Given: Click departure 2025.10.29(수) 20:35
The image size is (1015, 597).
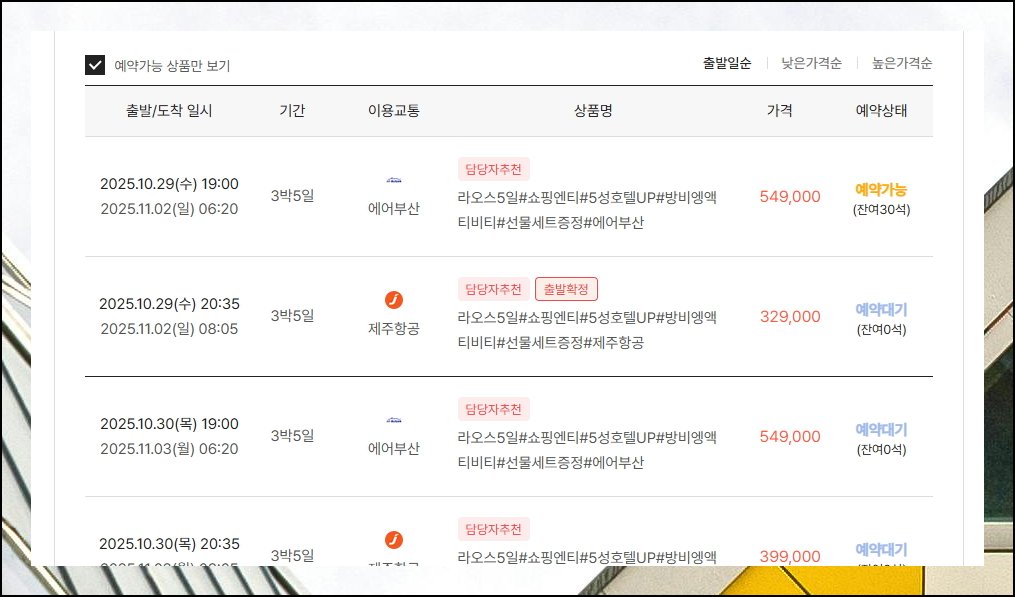Looking at the screenshot, I should 169,304.
